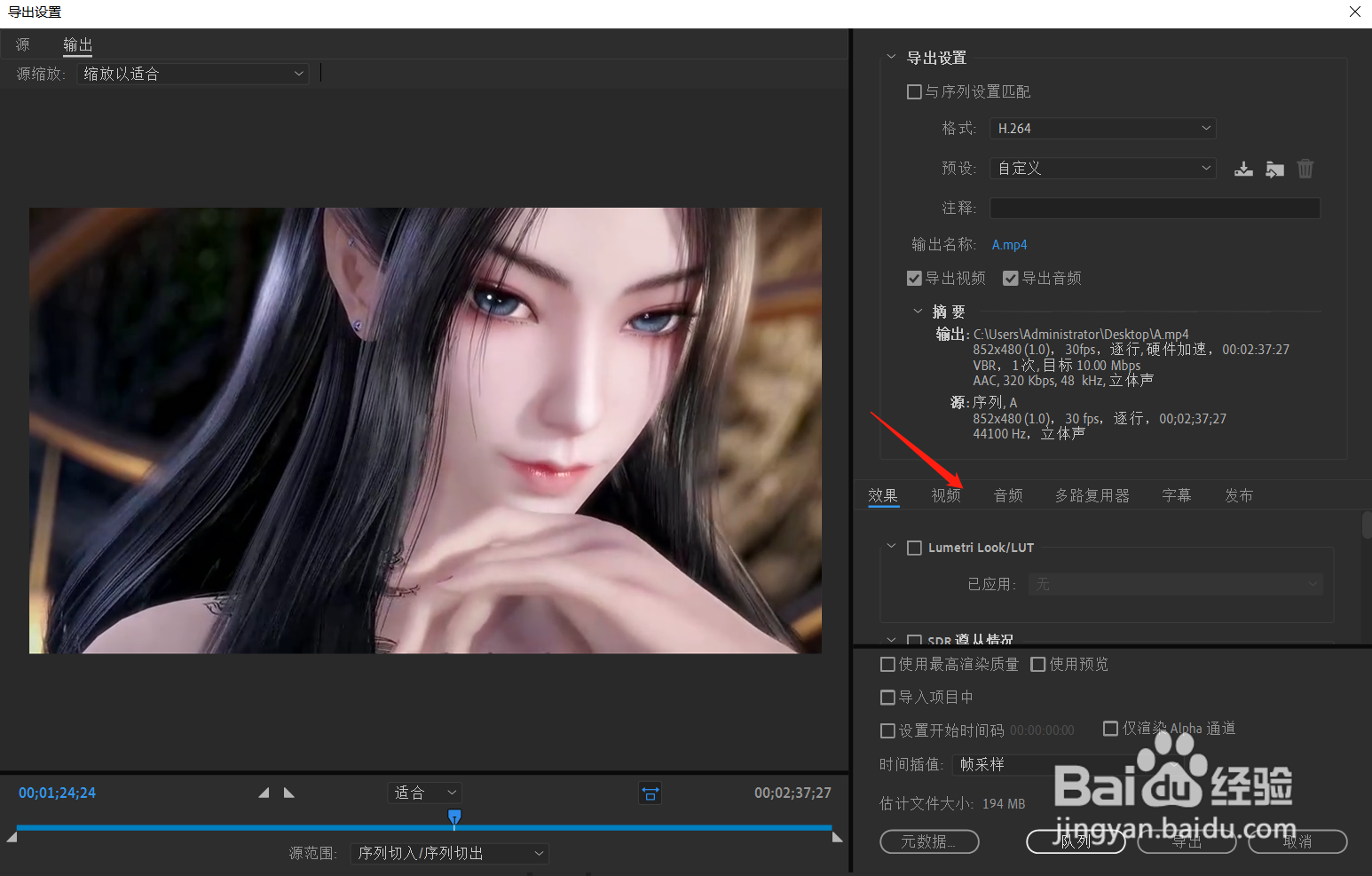The width and height of the screenshot is (1372, 876).
Task: Click the duration timecode 00;02;37;27
Action: tap(792, 793)
